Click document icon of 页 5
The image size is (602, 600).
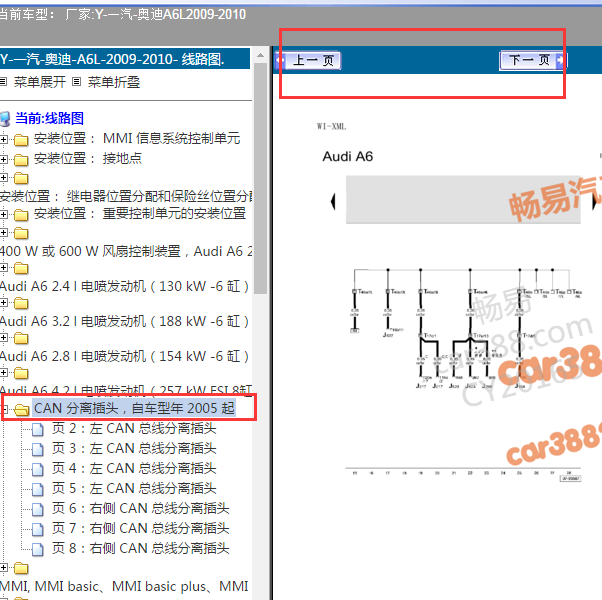click(38, 489)
